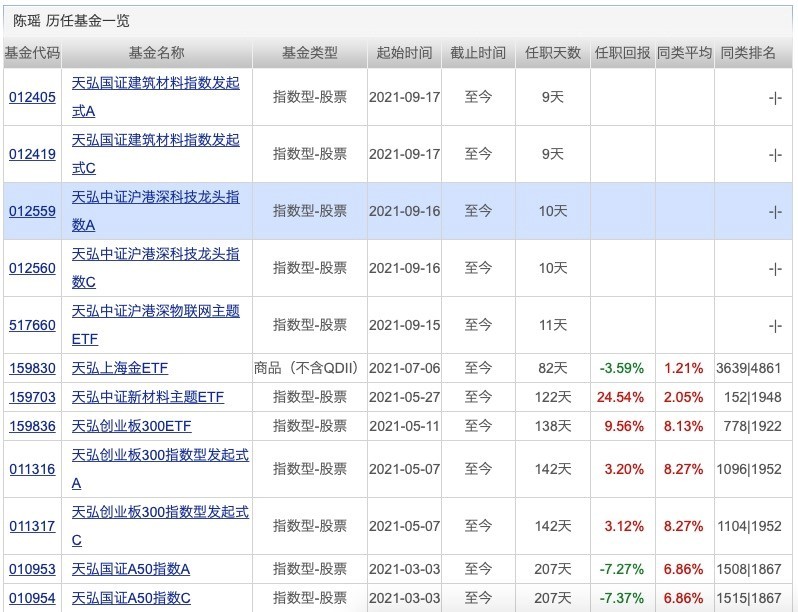Viewport: 798px width, 612px height.
Task: Click the 任职天数 column header
Action: coord(553,53)
